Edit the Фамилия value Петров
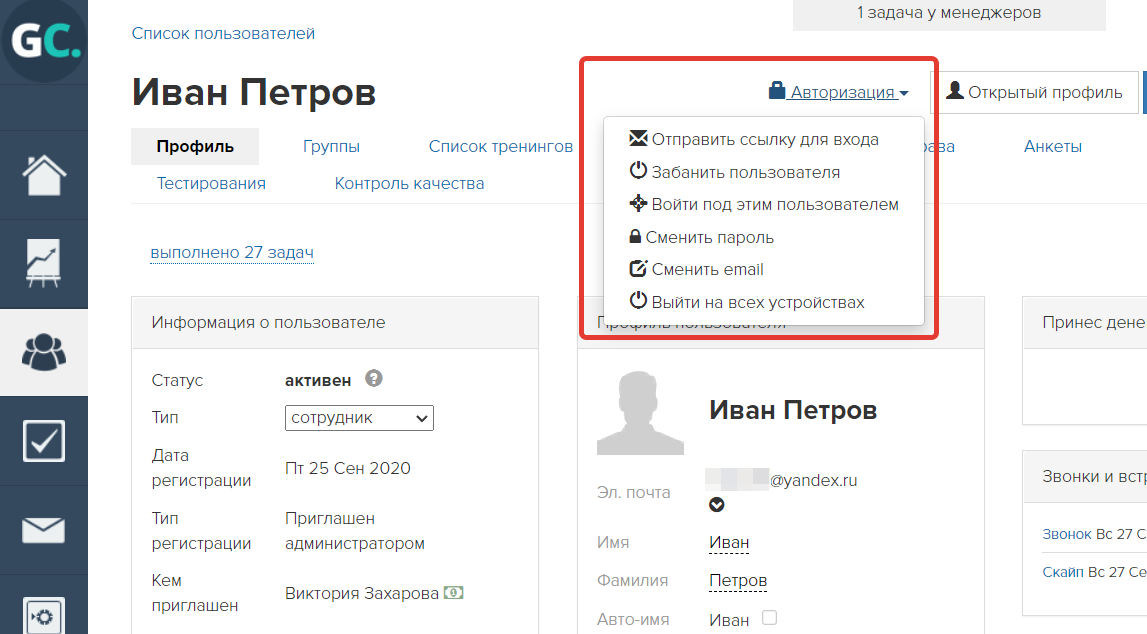The width and height of the screenshot is (1147, 634). pyautogui.click(x=738, y=581)
